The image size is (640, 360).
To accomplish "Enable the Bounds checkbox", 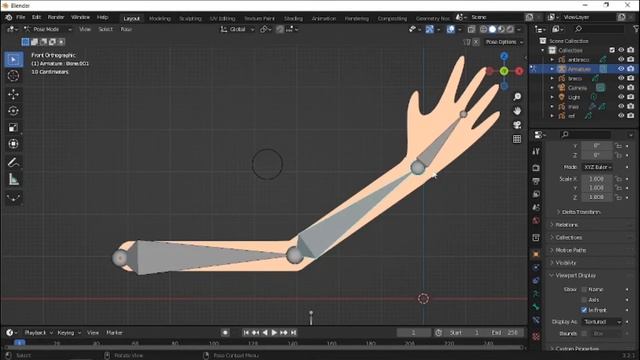I will [584, 334].
